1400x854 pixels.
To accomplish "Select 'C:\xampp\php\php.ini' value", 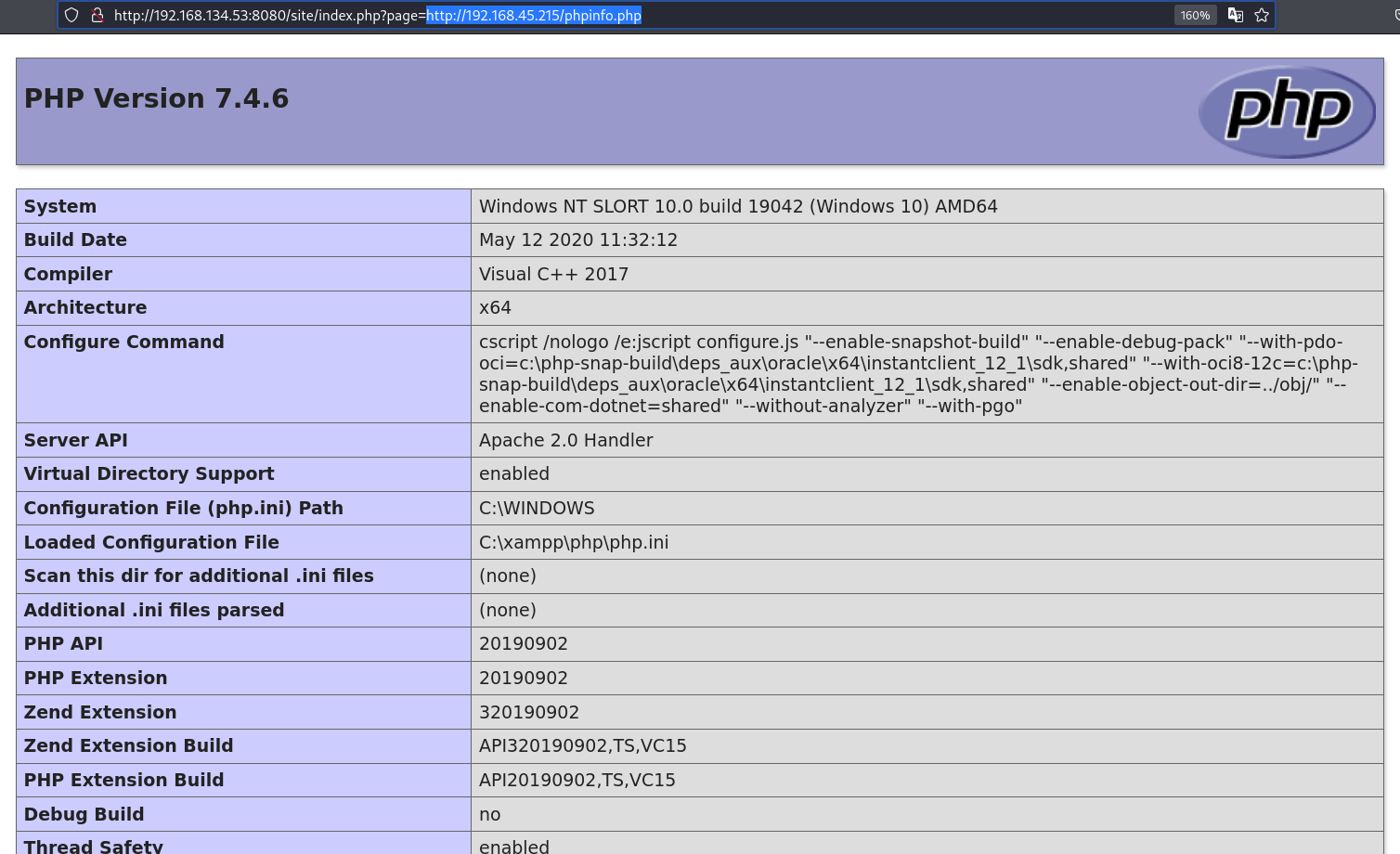I will [574, 542].
